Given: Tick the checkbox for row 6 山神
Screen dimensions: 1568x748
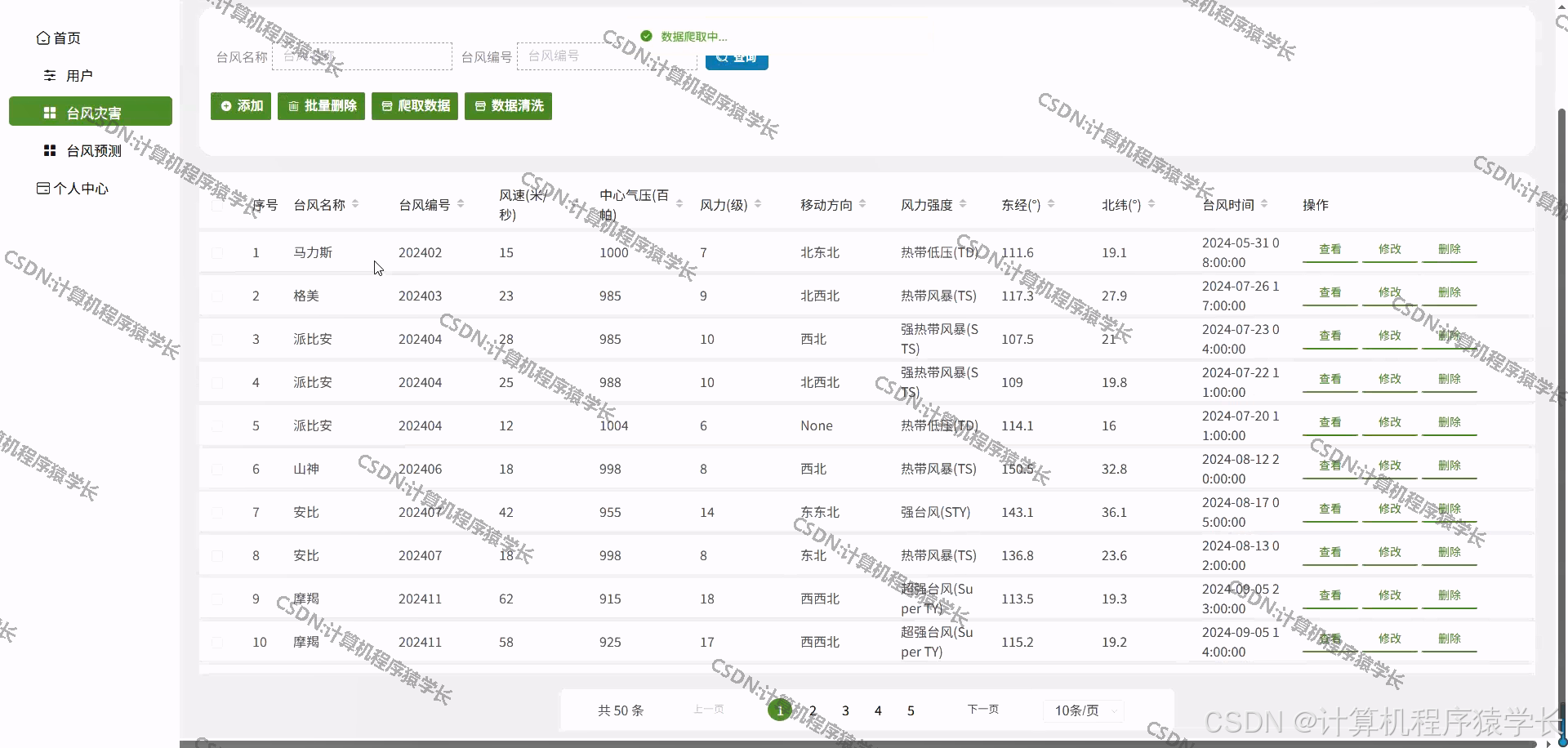Looking at the screenshot, I should click(217, 470).
